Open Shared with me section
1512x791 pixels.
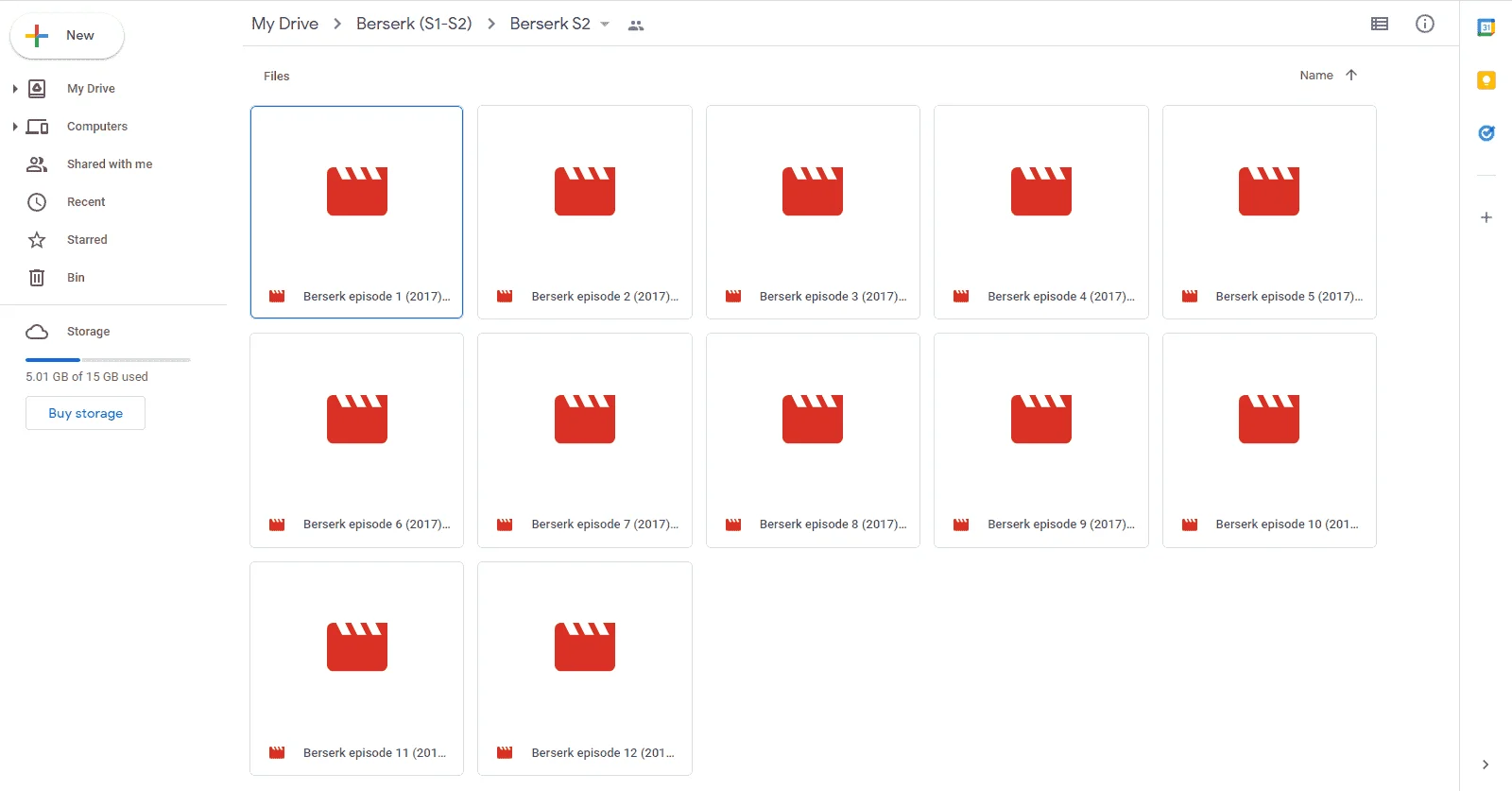coord(110,164)
